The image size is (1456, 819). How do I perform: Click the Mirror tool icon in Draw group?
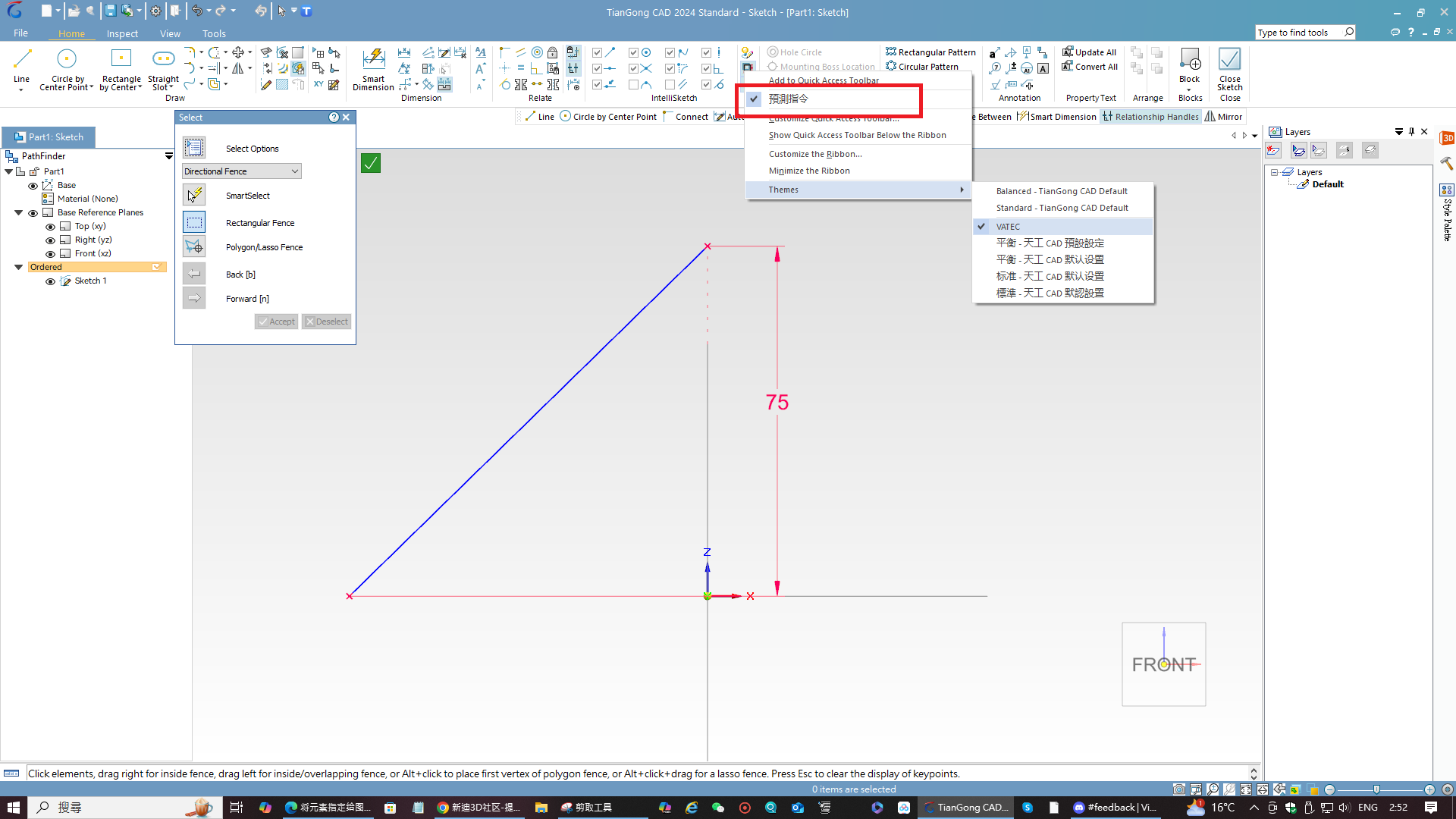pyautogui.click(x=238, y=68)
